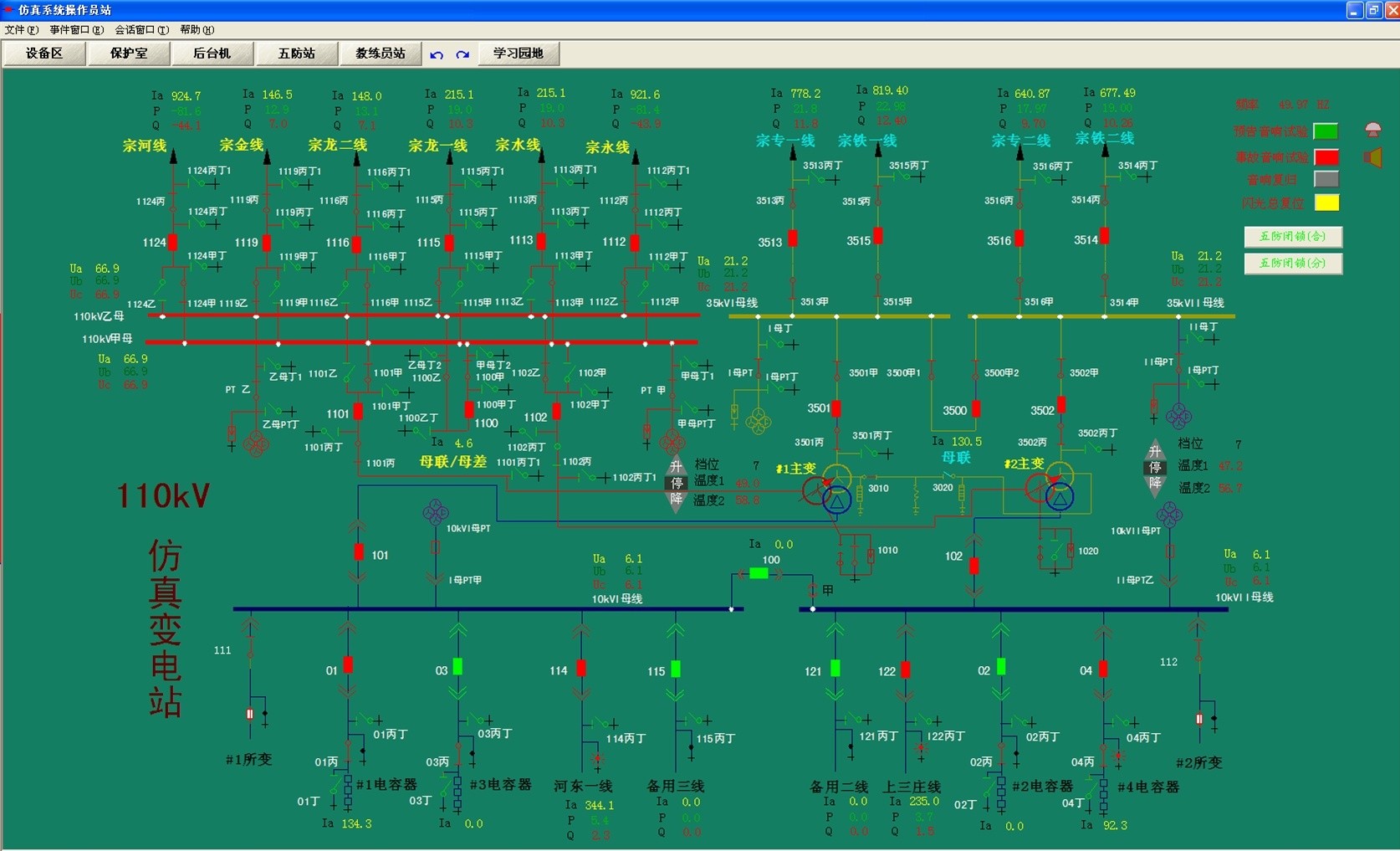Open the 会话窗口 menu

pyautogui.click(x=141, y=30)
